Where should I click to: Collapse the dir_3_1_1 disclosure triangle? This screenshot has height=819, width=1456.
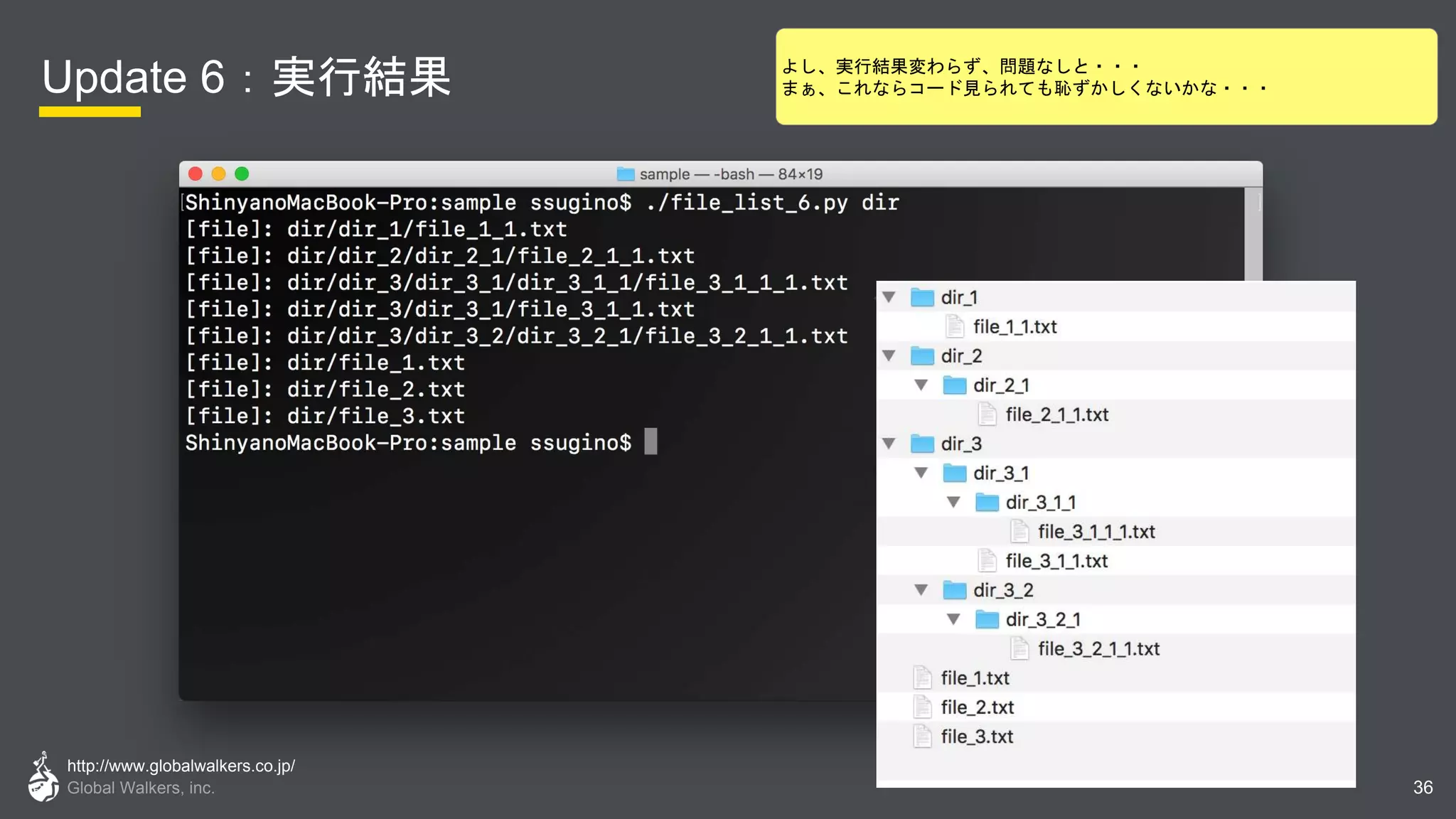click(954, 503)
